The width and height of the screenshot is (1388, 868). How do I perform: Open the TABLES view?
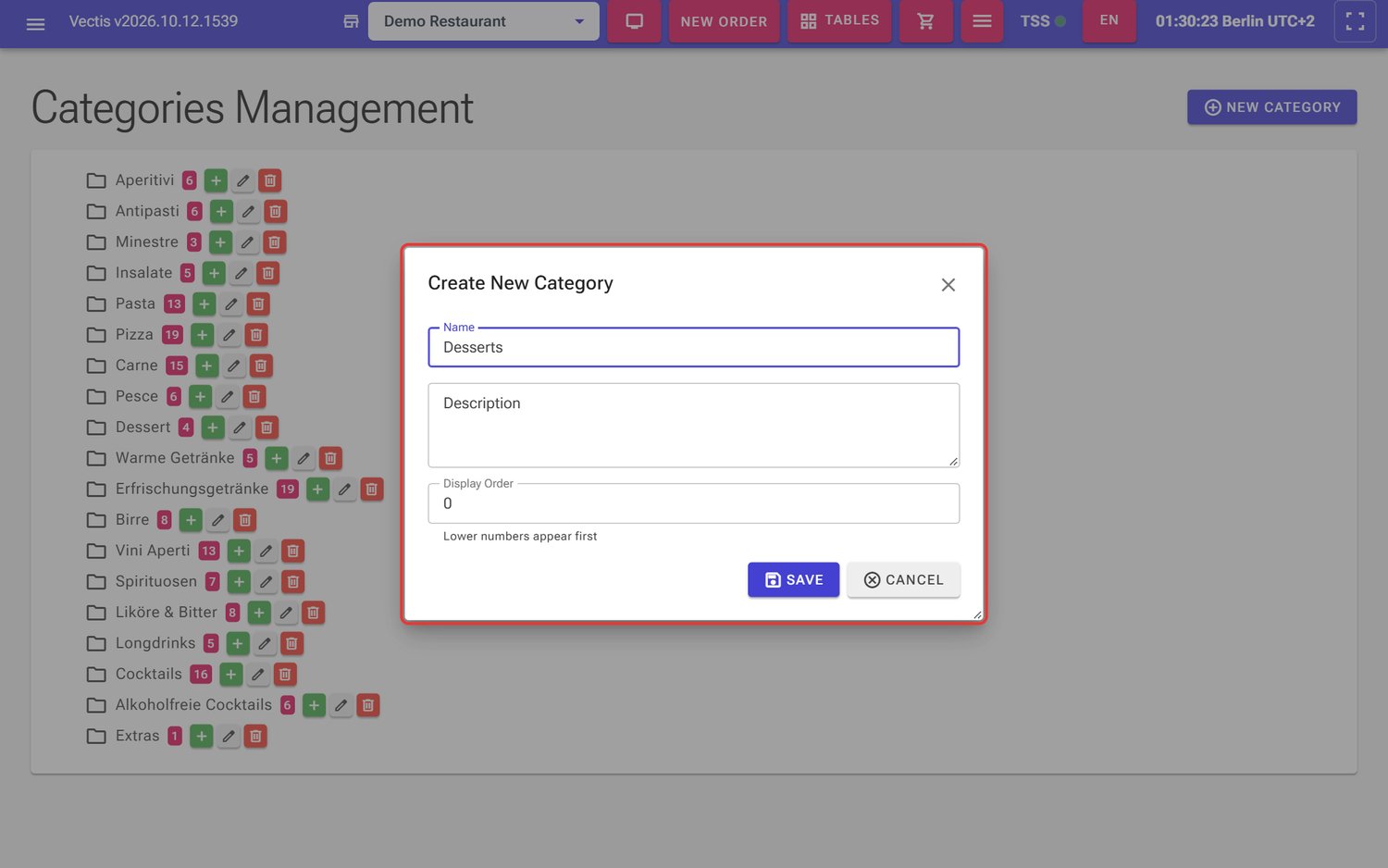tap(839, 21)
